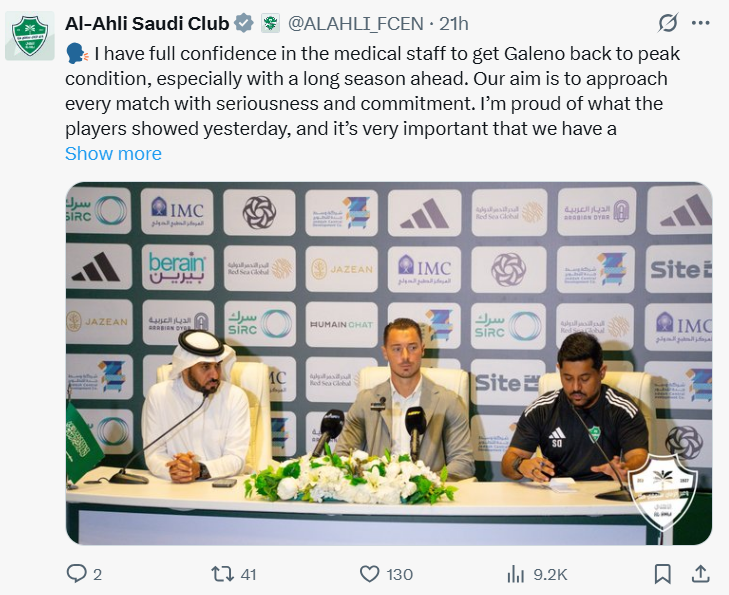
Task: Open the Grok explain icon
Action: pyautogui.click(x=668, y=23)
